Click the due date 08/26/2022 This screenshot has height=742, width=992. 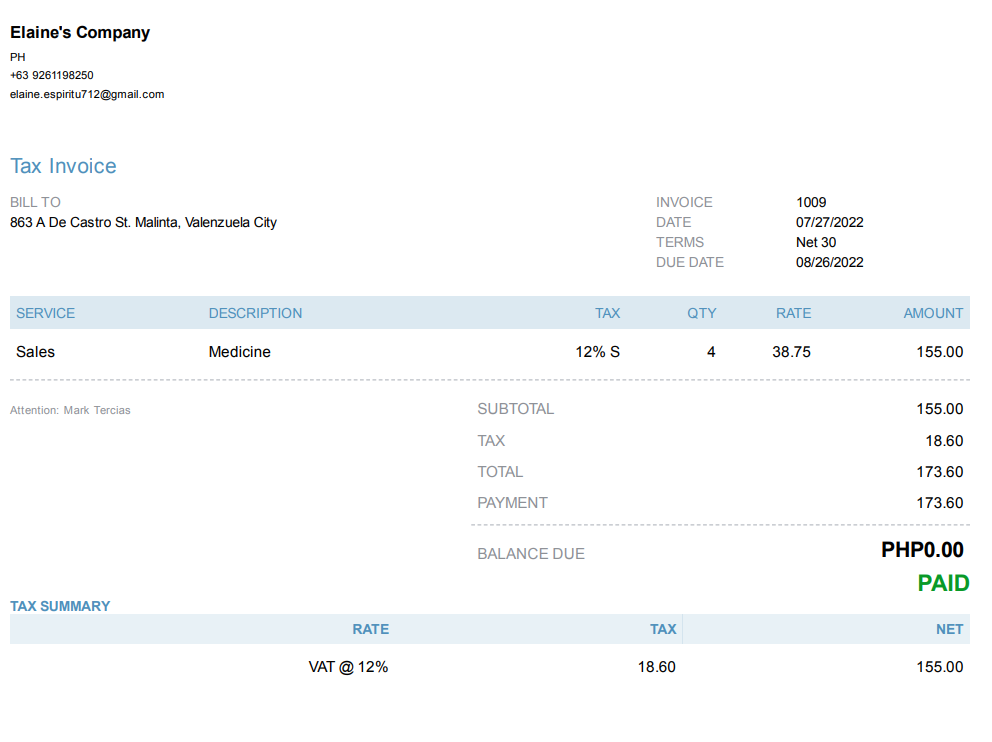829,262
